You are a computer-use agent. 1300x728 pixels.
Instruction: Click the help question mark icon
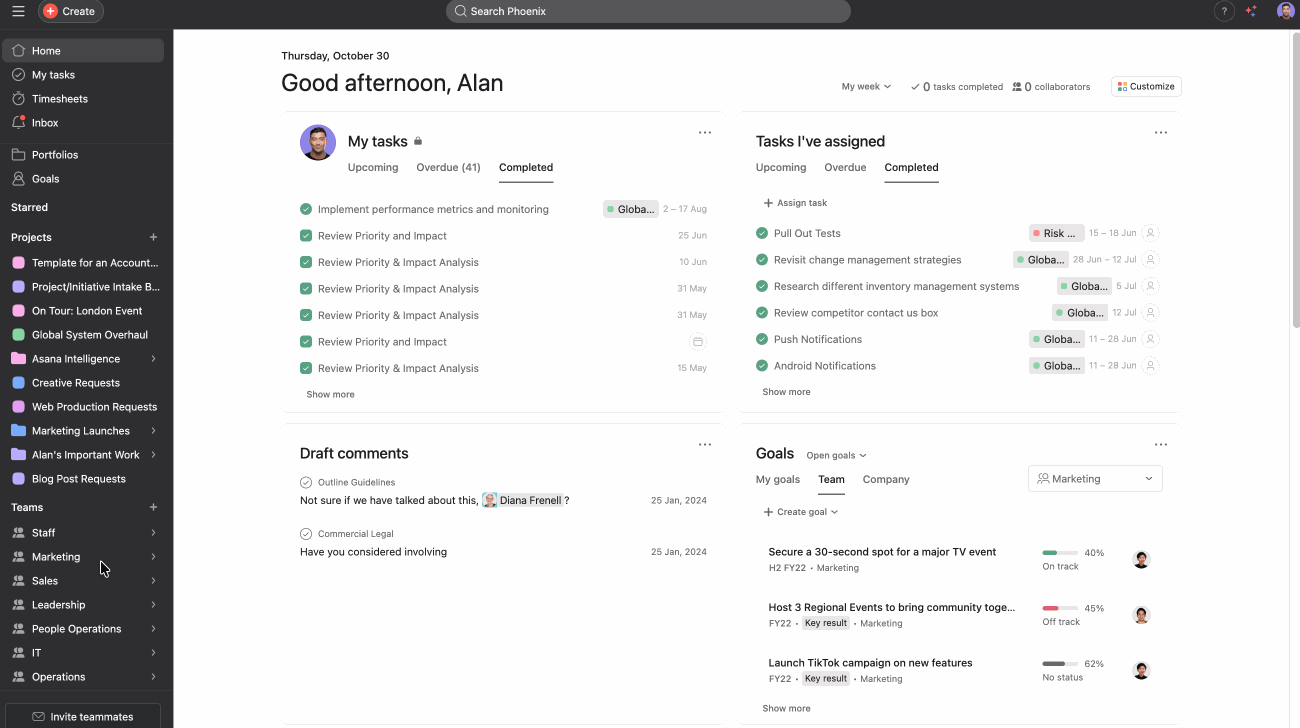point(1224,11)
